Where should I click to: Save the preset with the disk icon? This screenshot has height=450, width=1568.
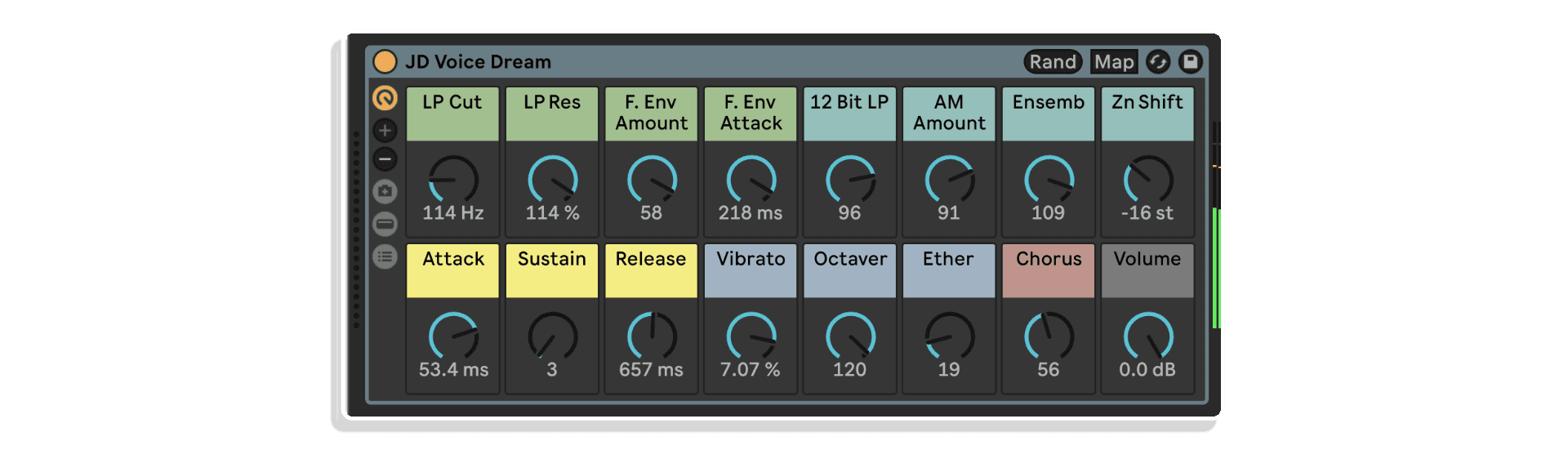pos(1191,62)
